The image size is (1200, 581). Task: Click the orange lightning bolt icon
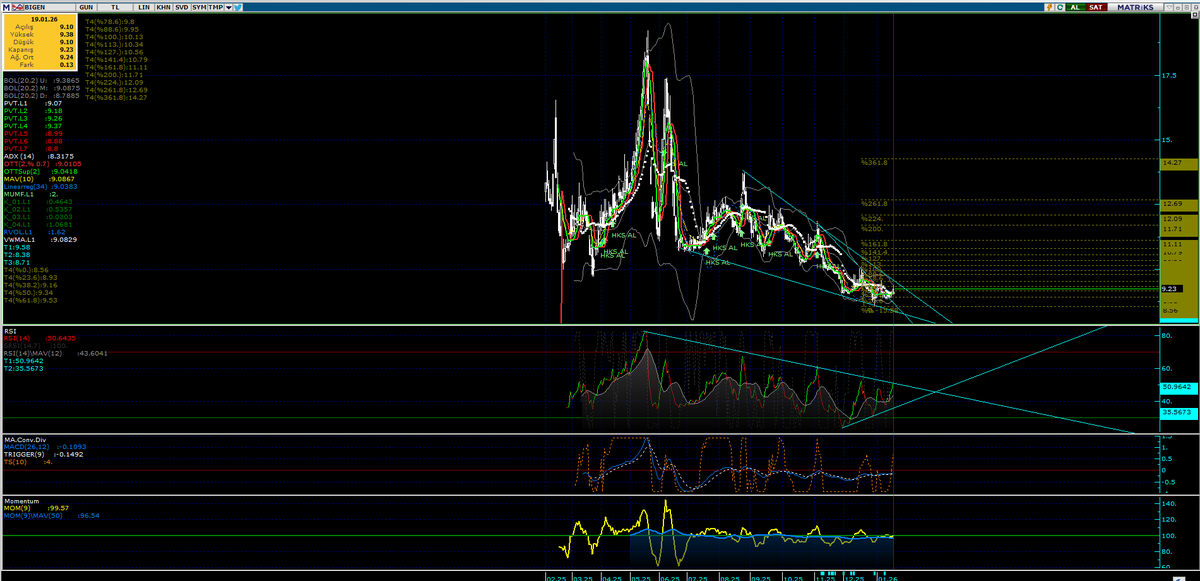[1049, 7]
